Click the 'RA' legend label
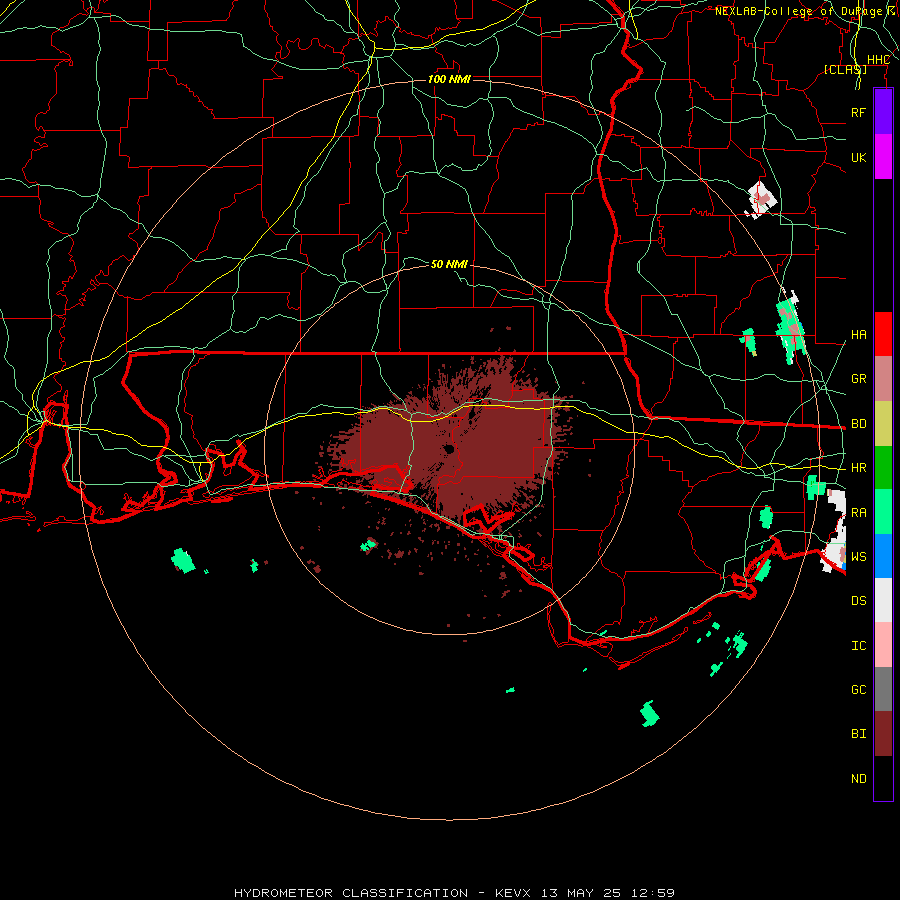The width and height of the screenshot is (900, 900). tap(858, 513)
